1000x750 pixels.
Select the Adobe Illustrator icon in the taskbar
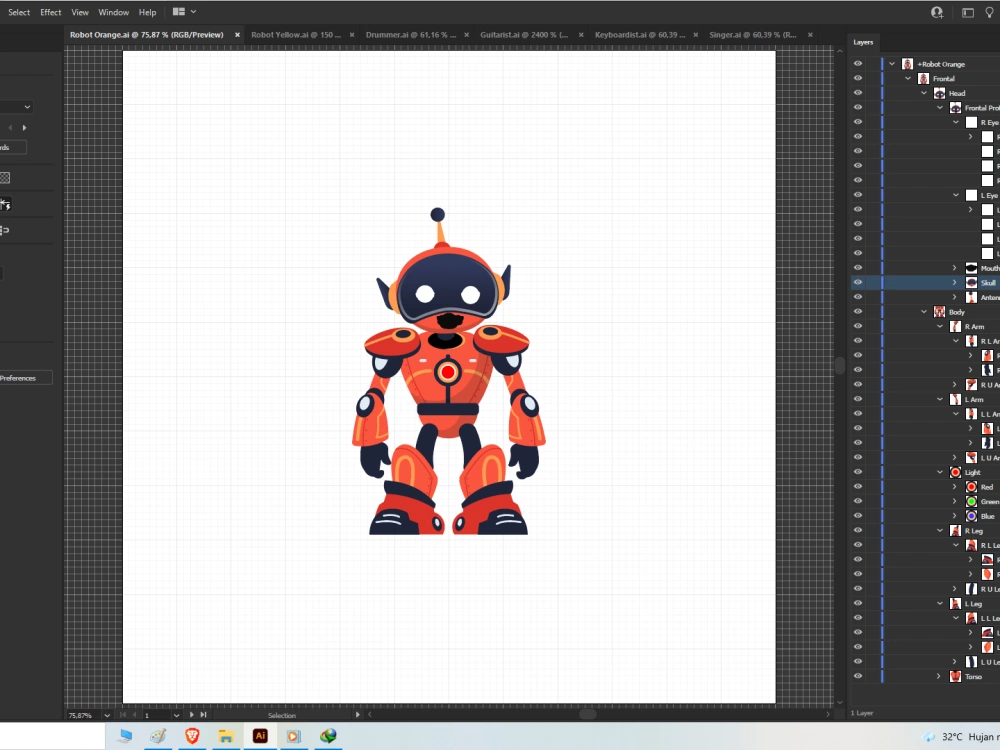[259, 735]
